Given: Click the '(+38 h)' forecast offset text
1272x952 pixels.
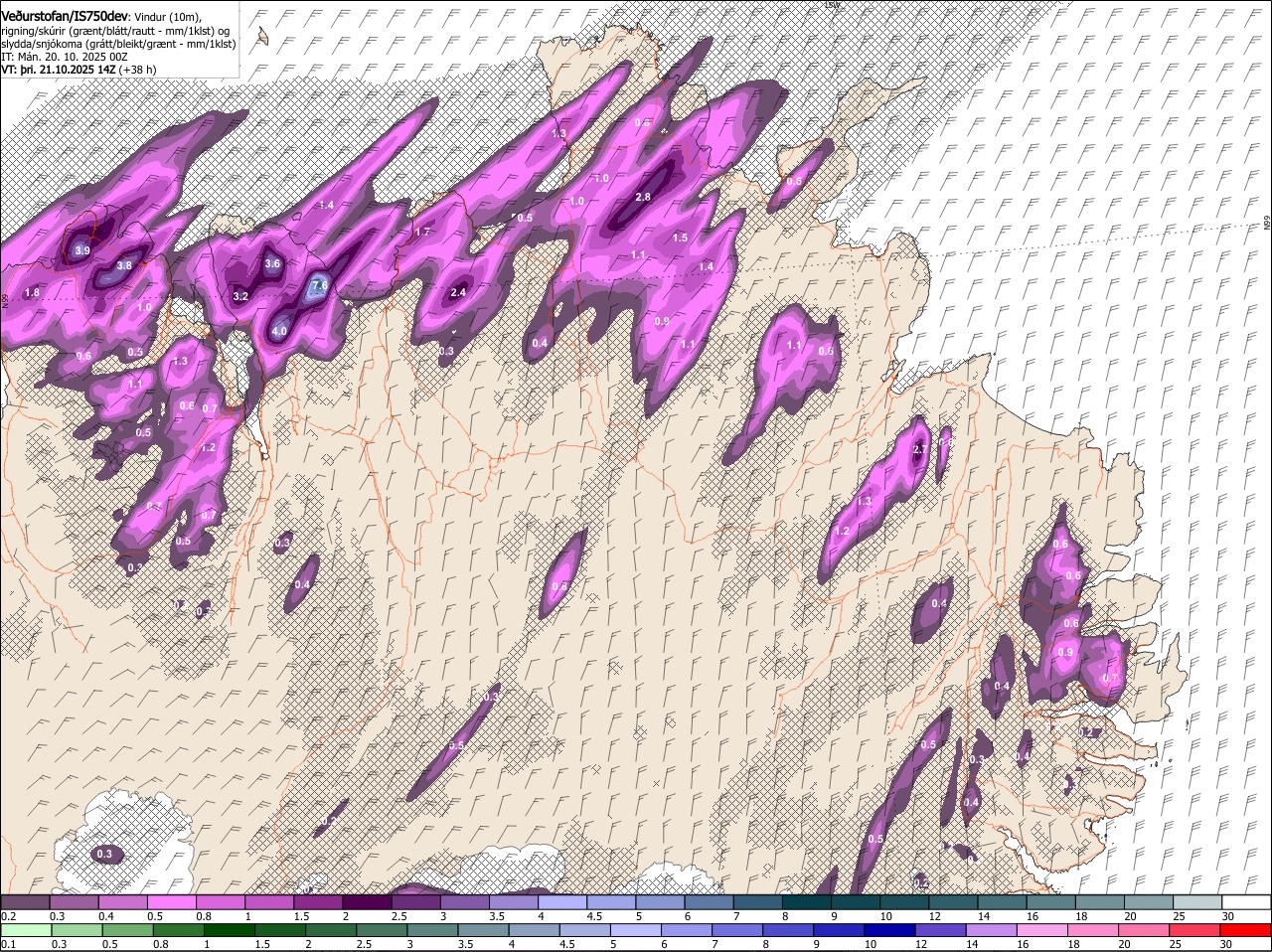Looking at the screenshot, I should [138, 70].
